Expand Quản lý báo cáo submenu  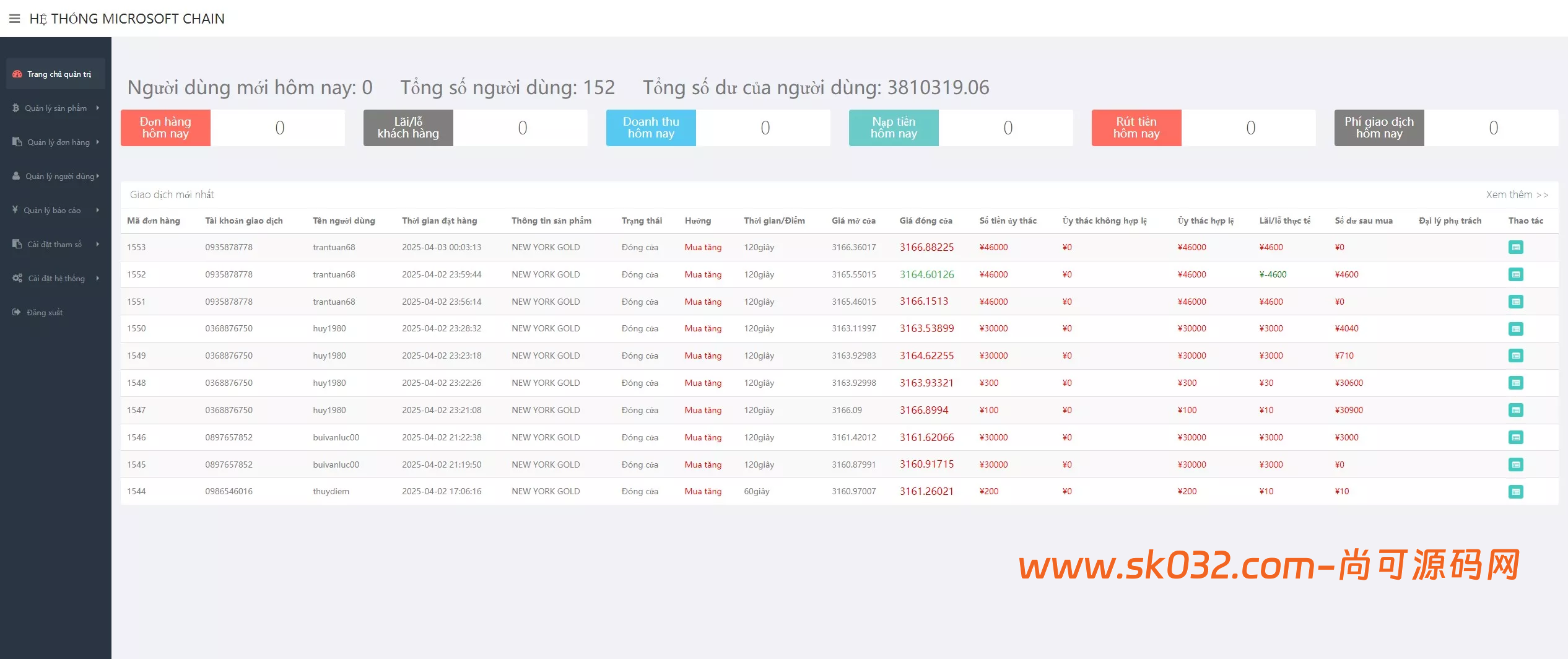coord(56,211)
